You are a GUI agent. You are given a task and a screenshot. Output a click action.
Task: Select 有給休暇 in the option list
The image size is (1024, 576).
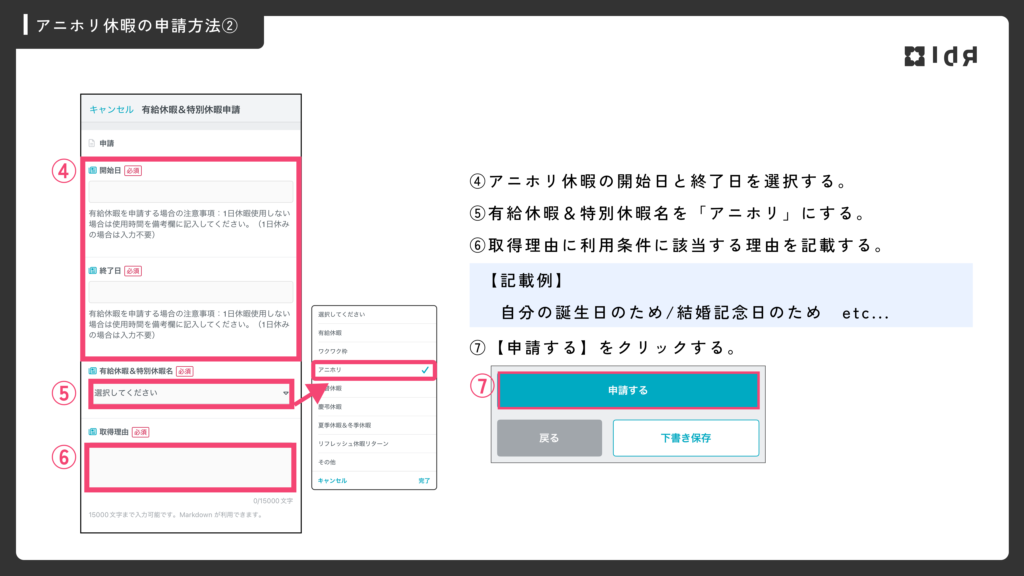pyautogui.click(x=332, y=333)
